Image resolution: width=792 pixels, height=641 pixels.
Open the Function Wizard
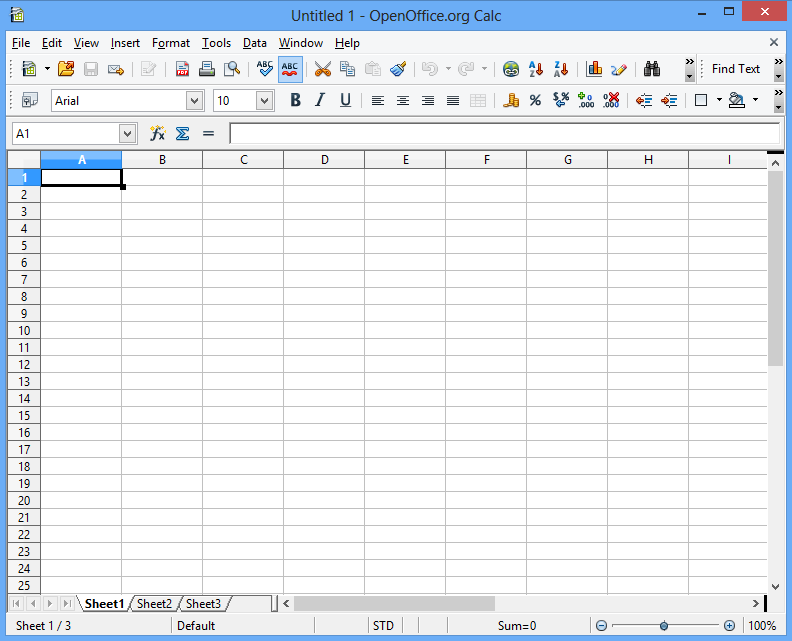157,133
